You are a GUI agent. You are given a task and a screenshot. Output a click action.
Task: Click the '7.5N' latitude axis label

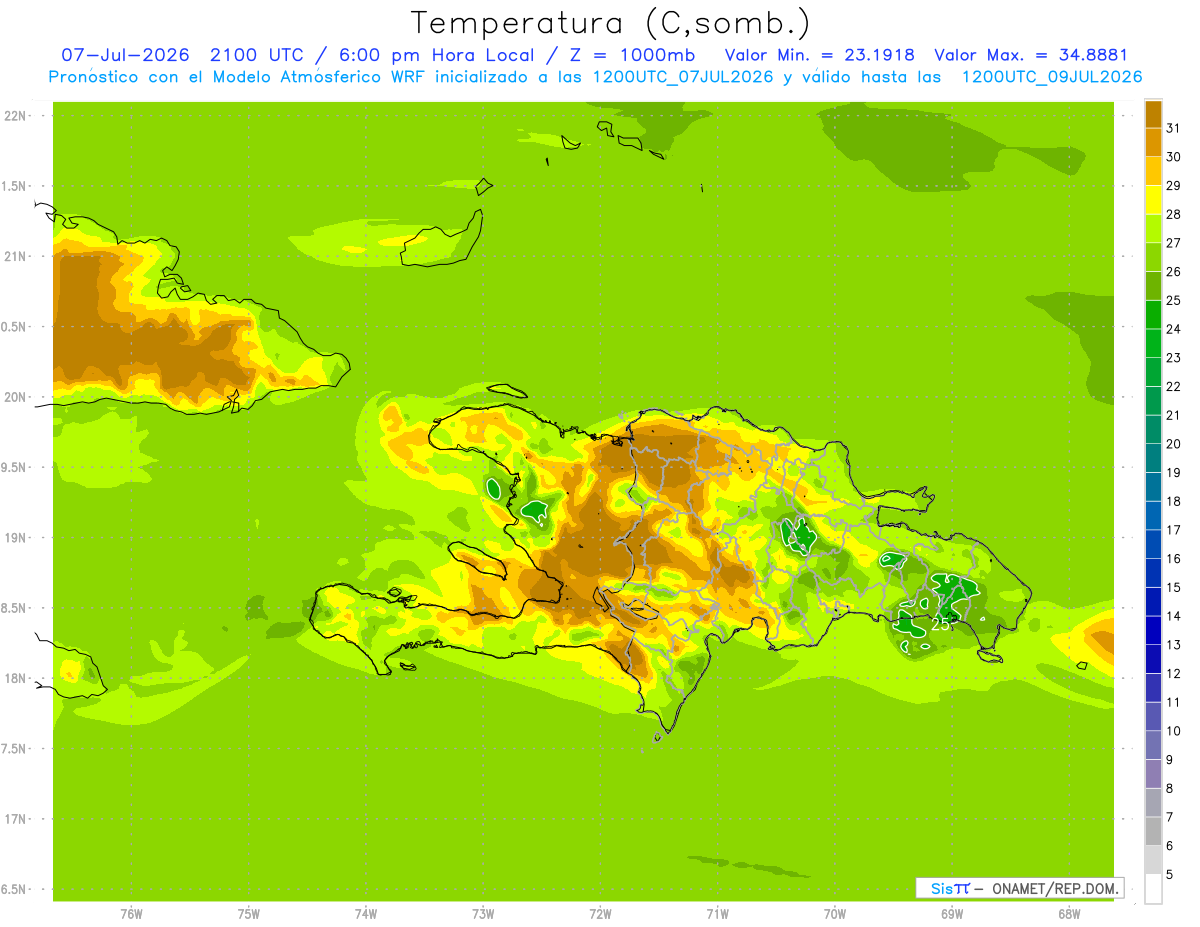coord(14,748)
